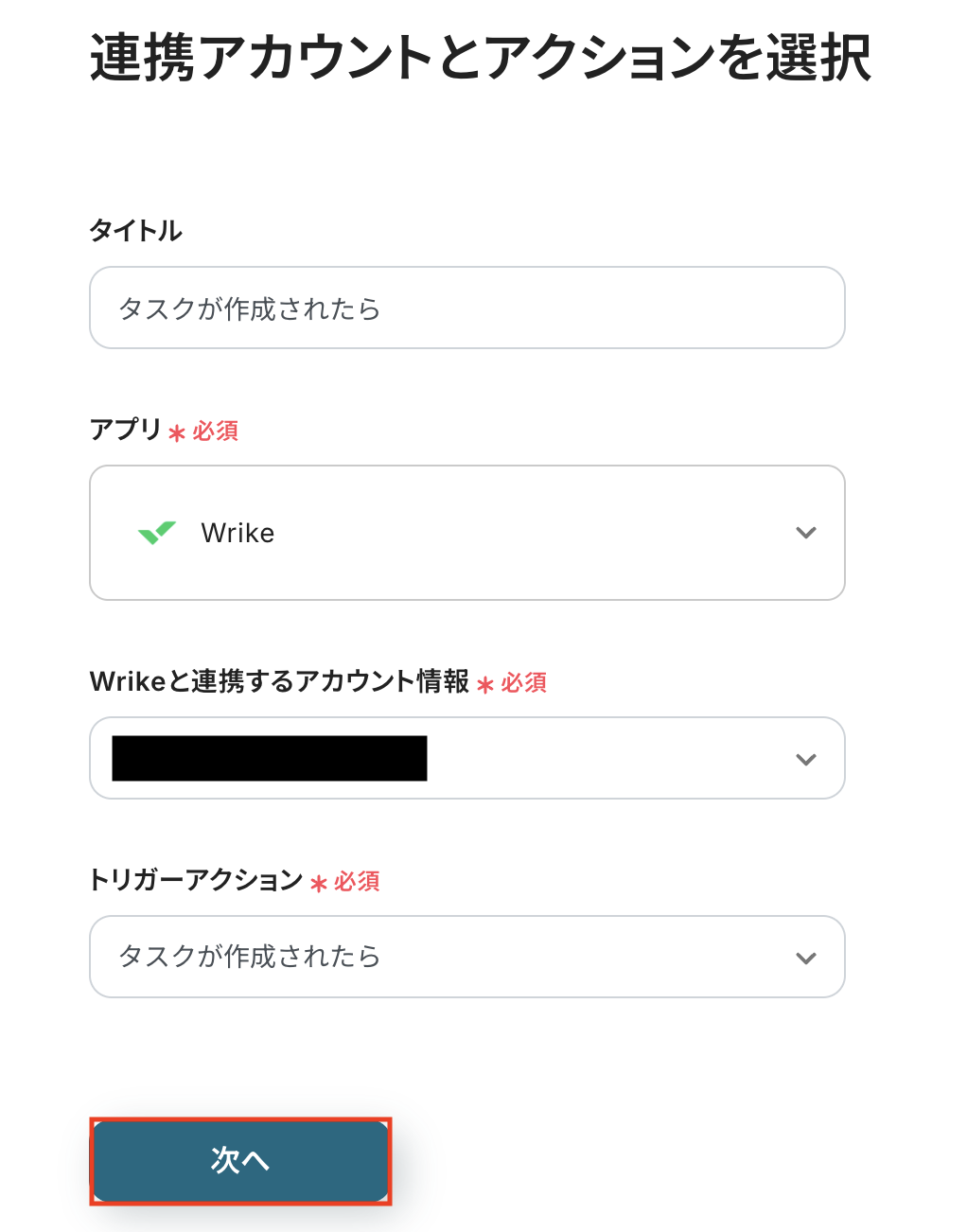Click the タイトル text input field
The height and width of the screenshot is (1232, 967).
[x=466, y=308]
